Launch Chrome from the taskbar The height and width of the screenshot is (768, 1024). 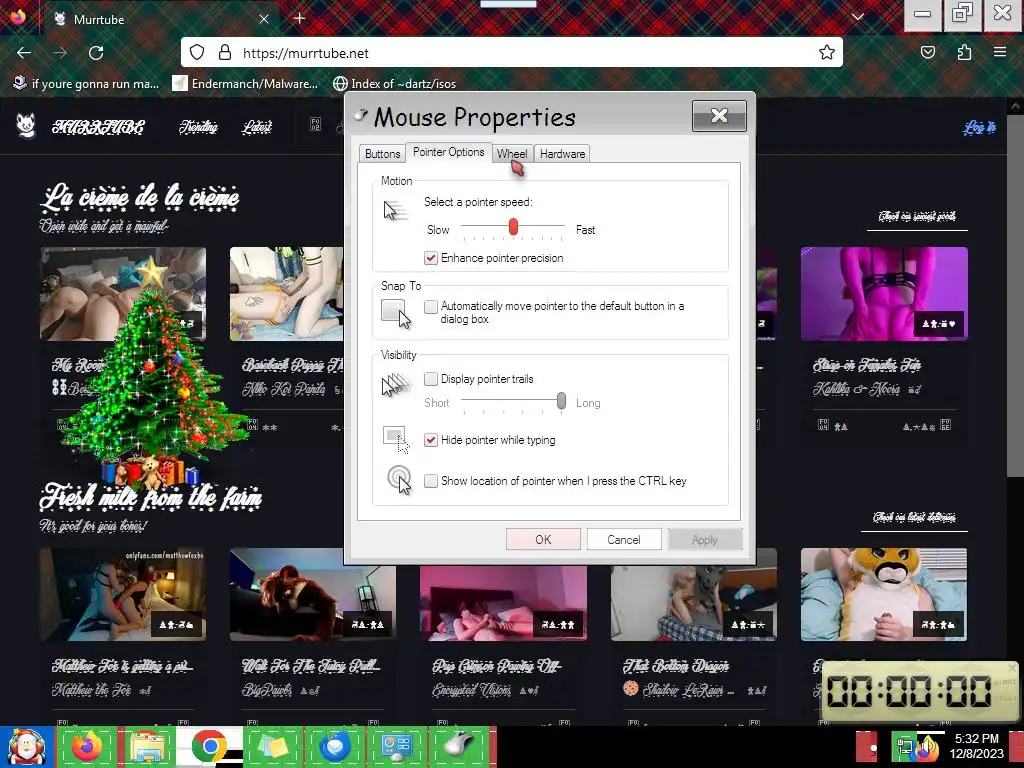(209, 747)
